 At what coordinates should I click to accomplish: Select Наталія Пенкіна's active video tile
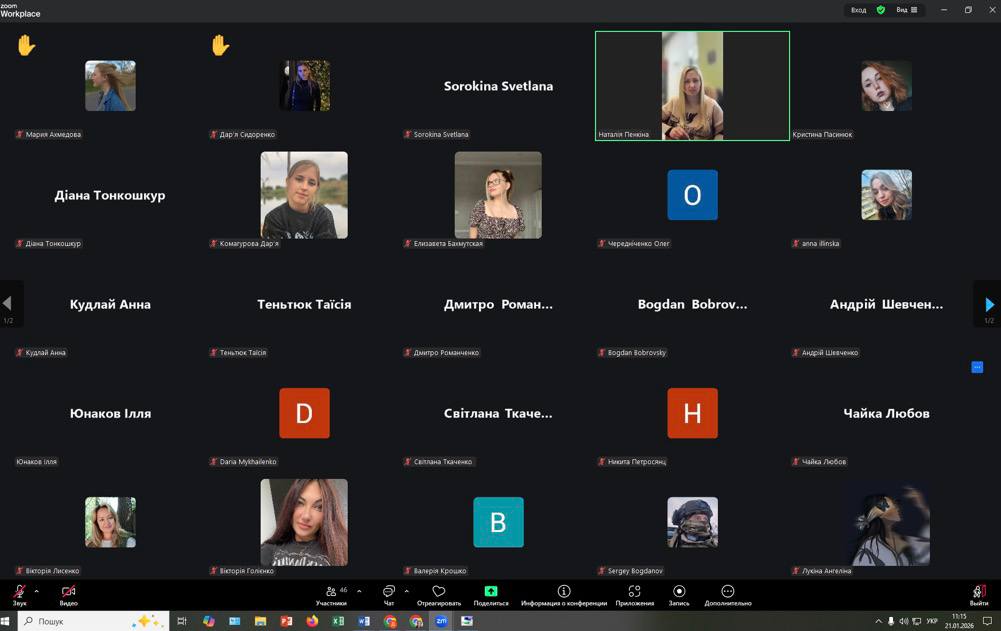click(692, 86)
